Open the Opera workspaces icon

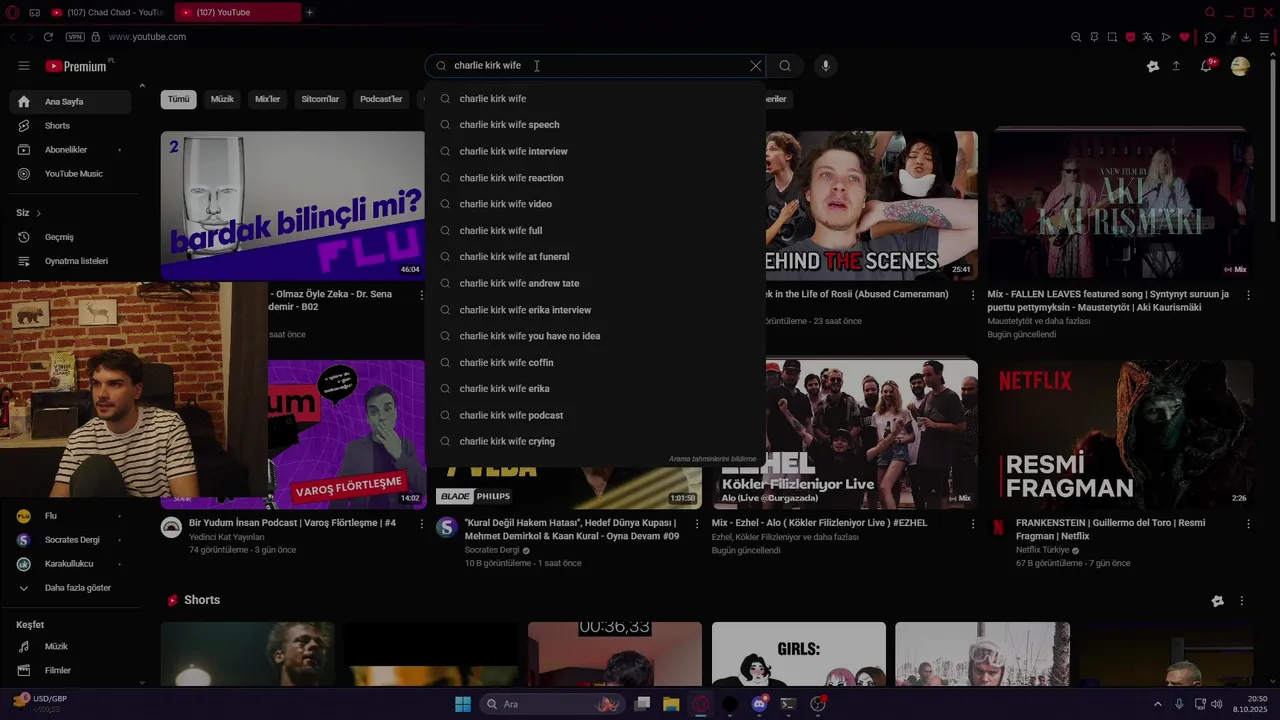click(35, 12)
